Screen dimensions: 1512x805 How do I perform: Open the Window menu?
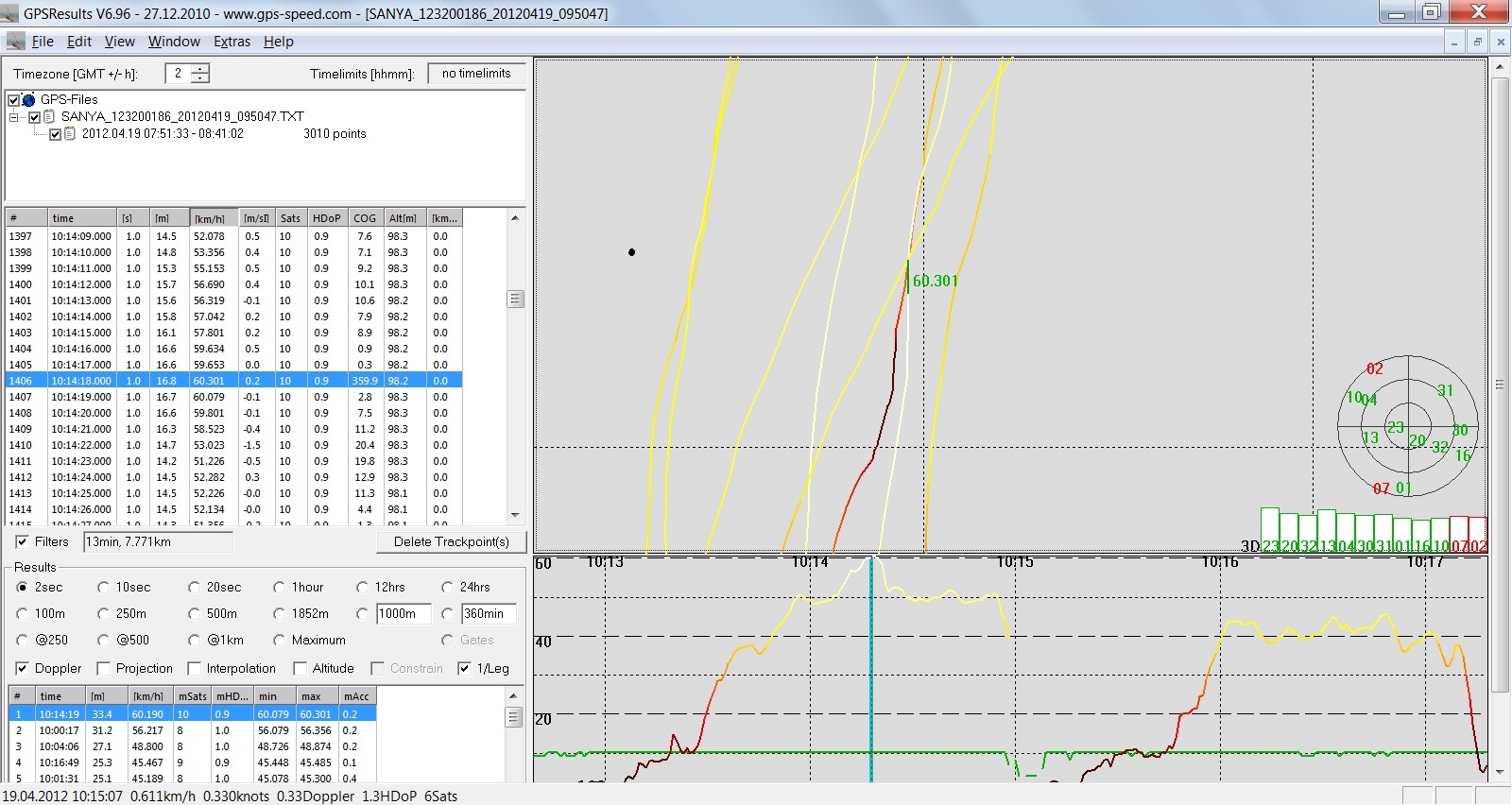[x=174, y=42]
